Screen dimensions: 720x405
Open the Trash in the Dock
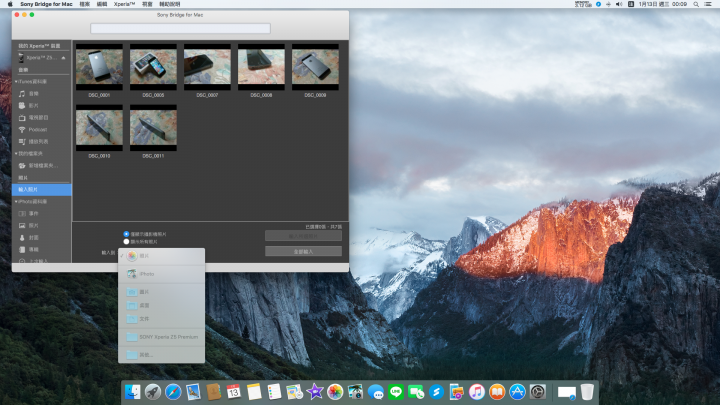coord(587,392)
